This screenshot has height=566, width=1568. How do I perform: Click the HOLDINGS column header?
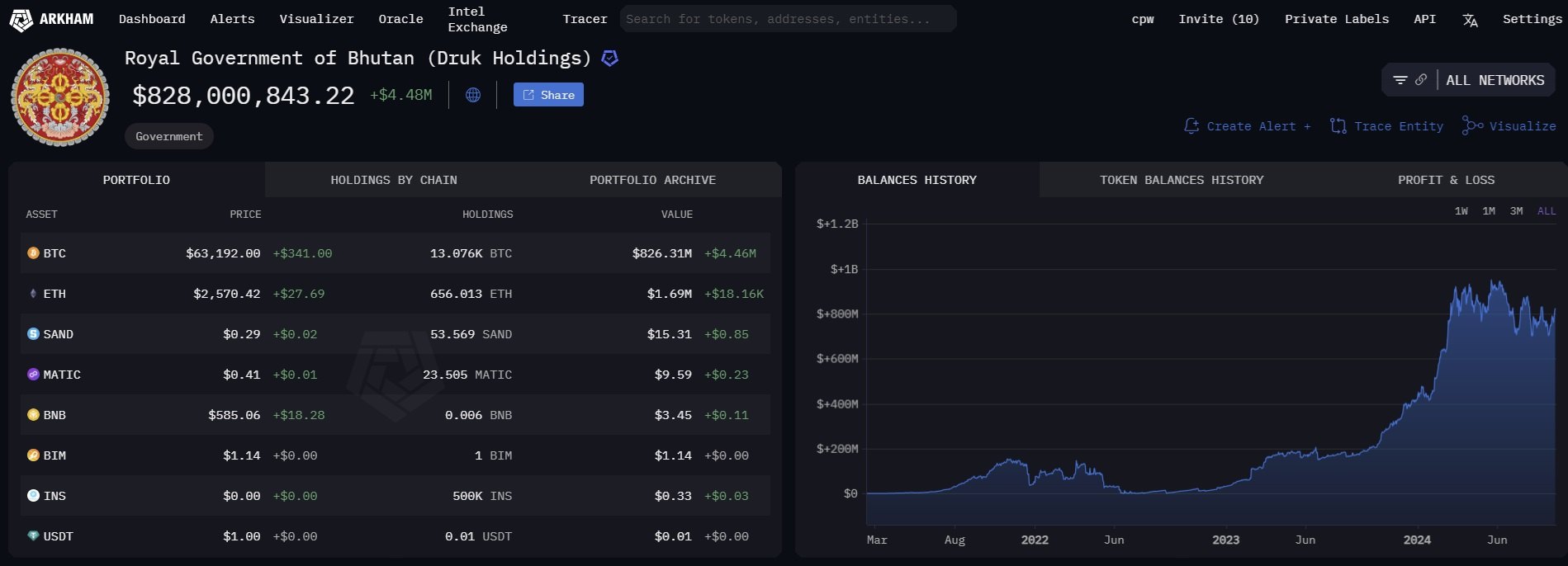point(487,215)
